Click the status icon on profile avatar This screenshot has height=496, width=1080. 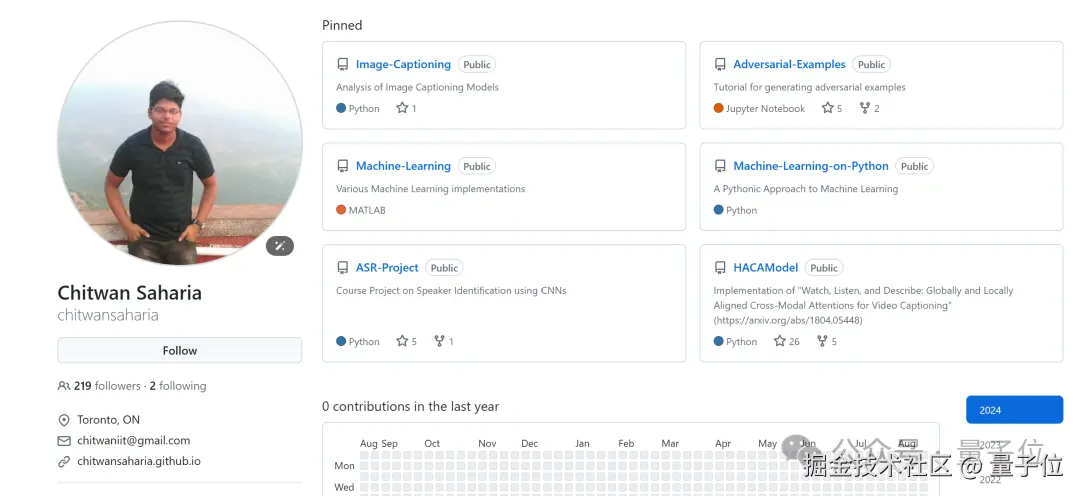tap(280, 246)
